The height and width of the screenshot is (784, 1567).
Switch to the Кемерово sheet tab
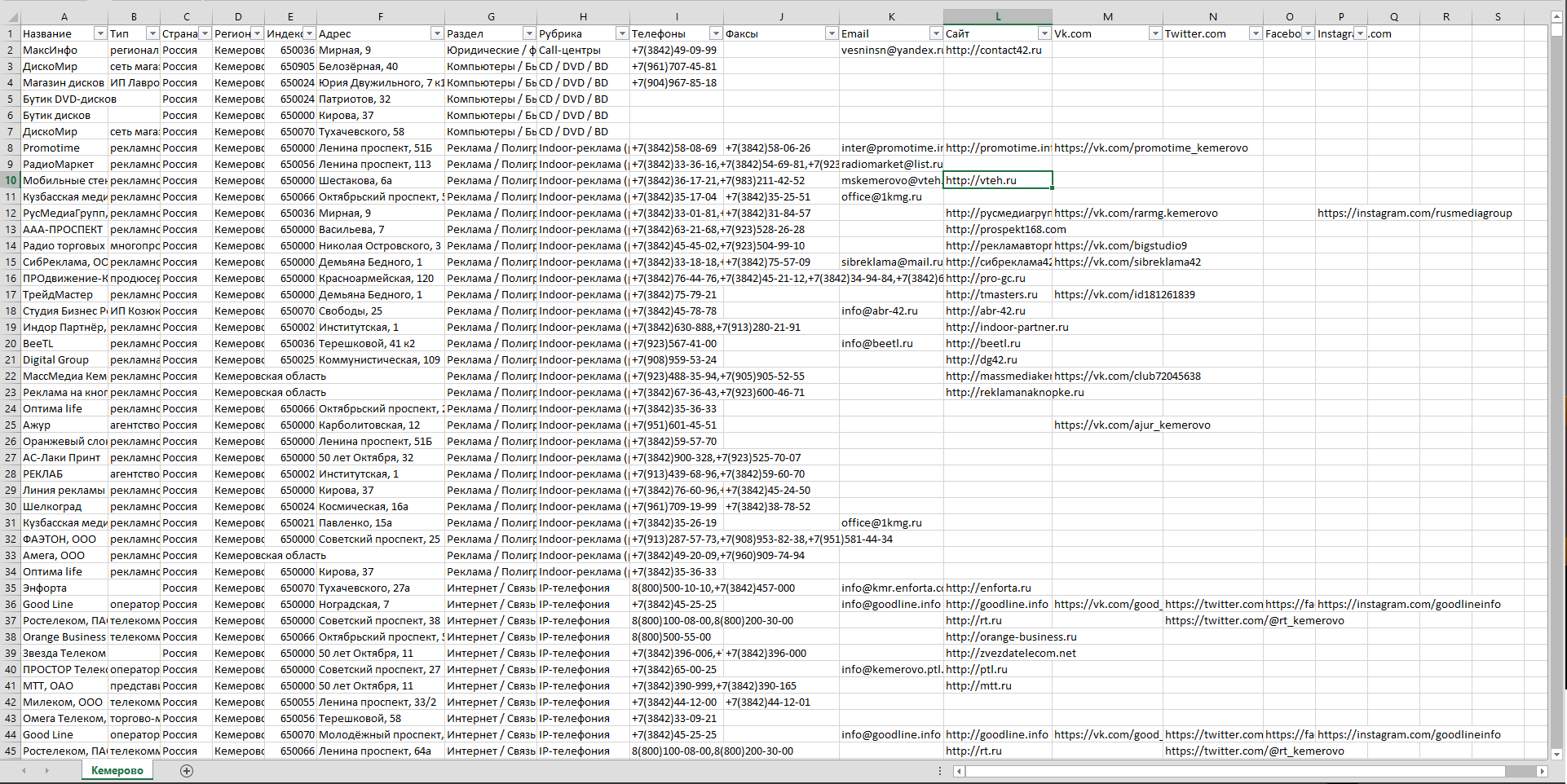point(117,771)
